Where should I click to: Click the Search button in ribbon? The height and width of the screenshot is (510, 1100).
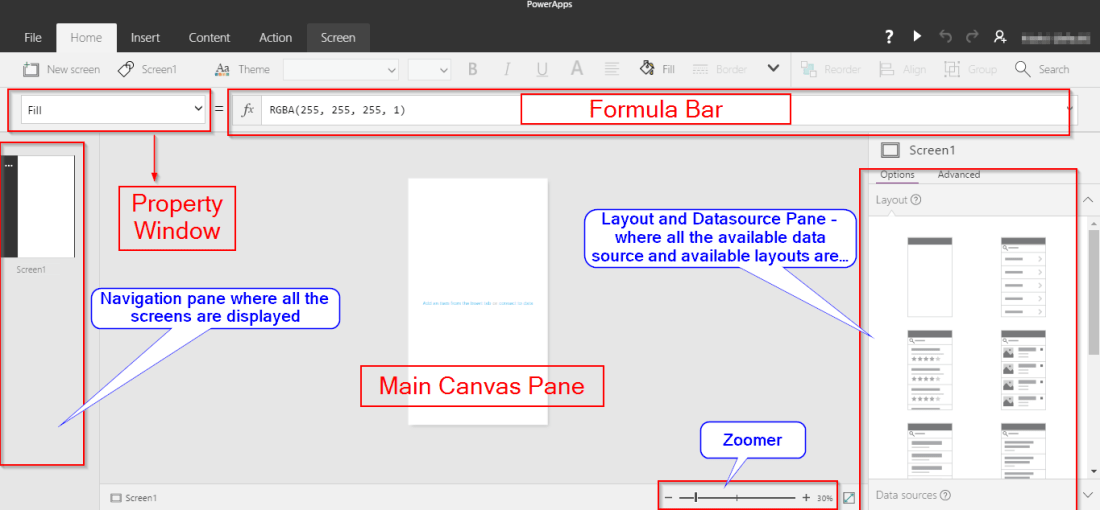coord(1042,69)
